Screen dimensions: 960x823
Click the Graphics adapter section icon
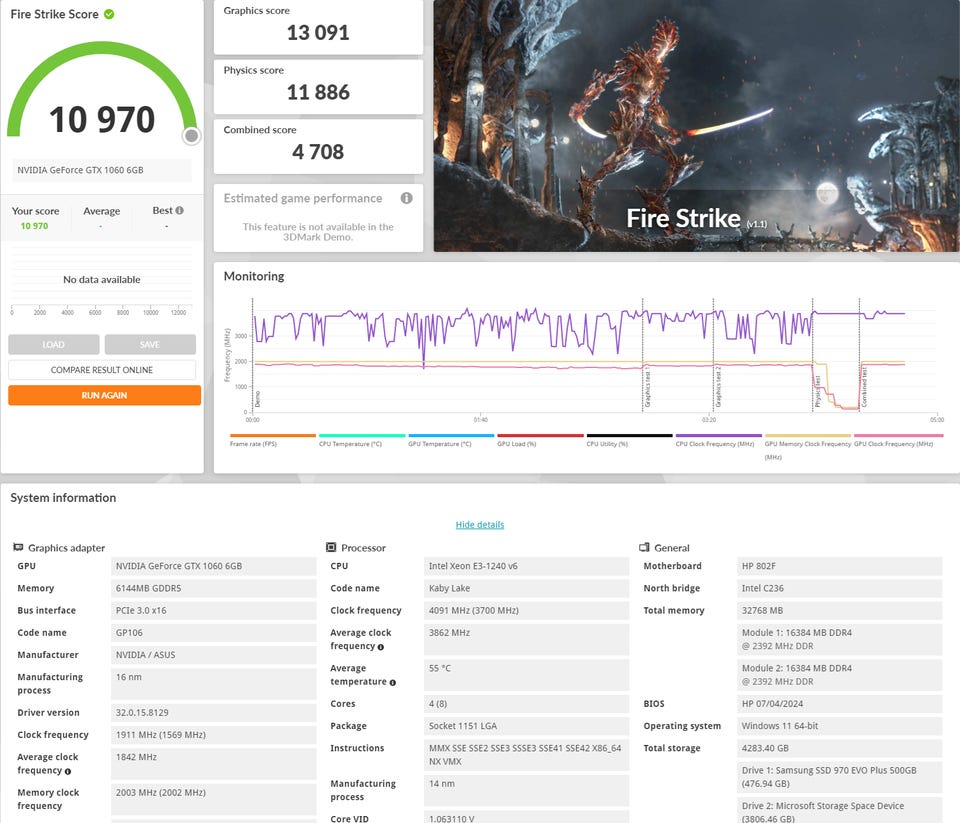pyautogui.click(x=18, y=547)
